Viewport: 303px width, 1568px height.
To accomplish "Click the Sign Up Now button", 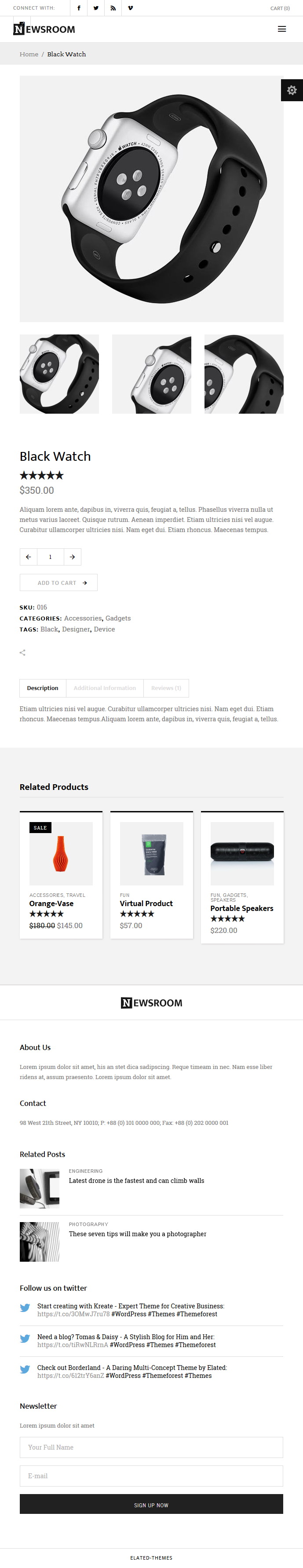I will click(151, 1505).
